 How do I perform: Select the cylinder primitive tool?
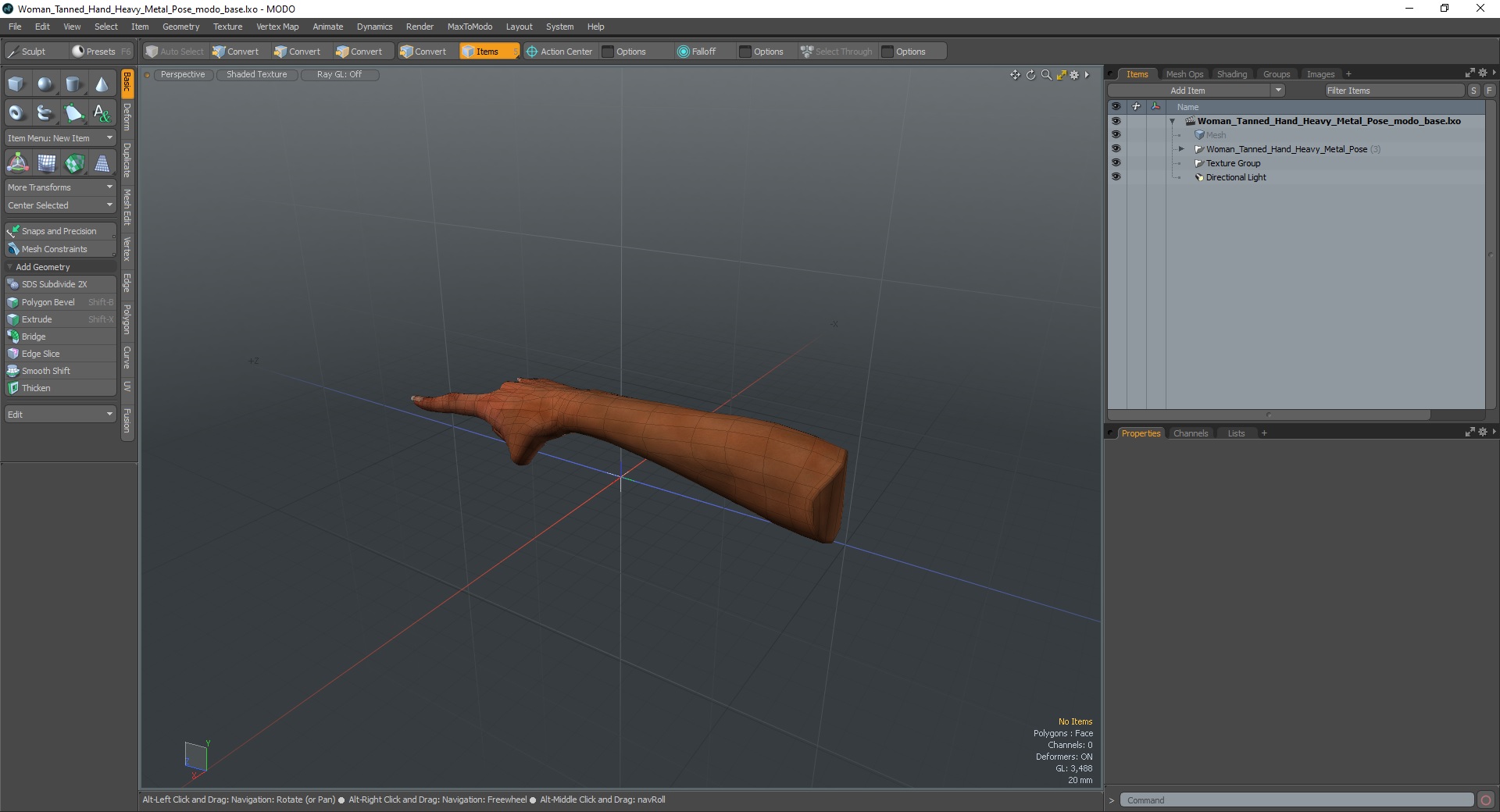coord(73,84)
